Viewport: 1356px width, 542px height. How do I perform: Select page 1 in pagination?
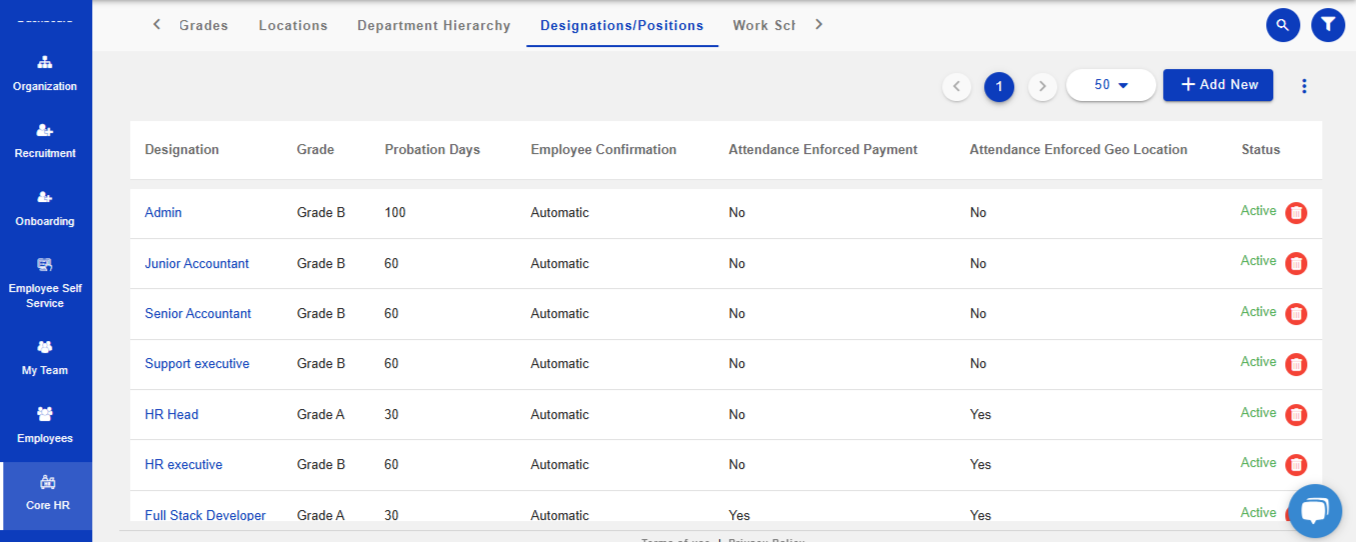click(x=999, y=87)
